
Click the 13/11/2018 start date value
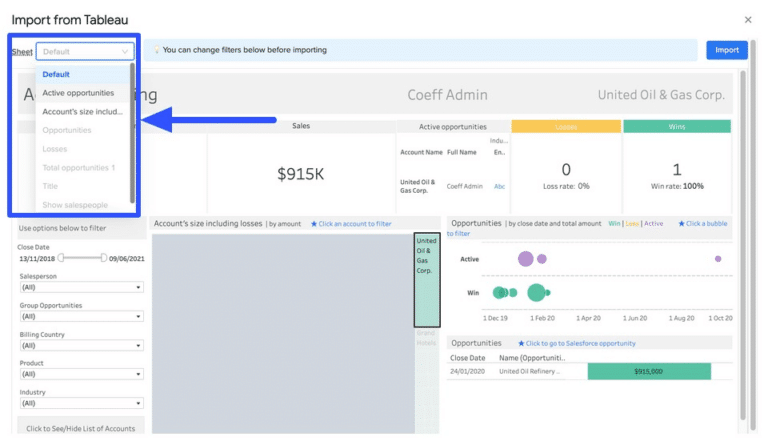[37, 258]
